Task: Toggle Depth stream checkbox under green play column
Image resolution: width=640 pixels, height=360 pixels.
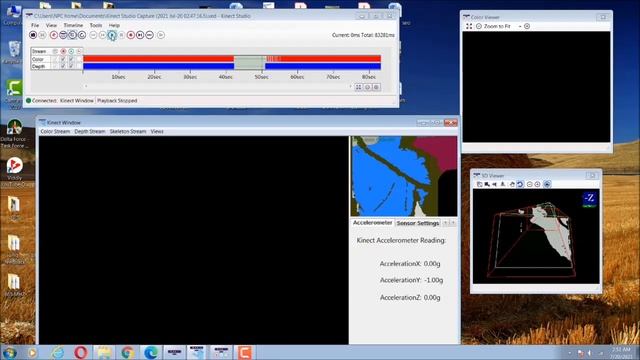Action: [x=71, y=66]
